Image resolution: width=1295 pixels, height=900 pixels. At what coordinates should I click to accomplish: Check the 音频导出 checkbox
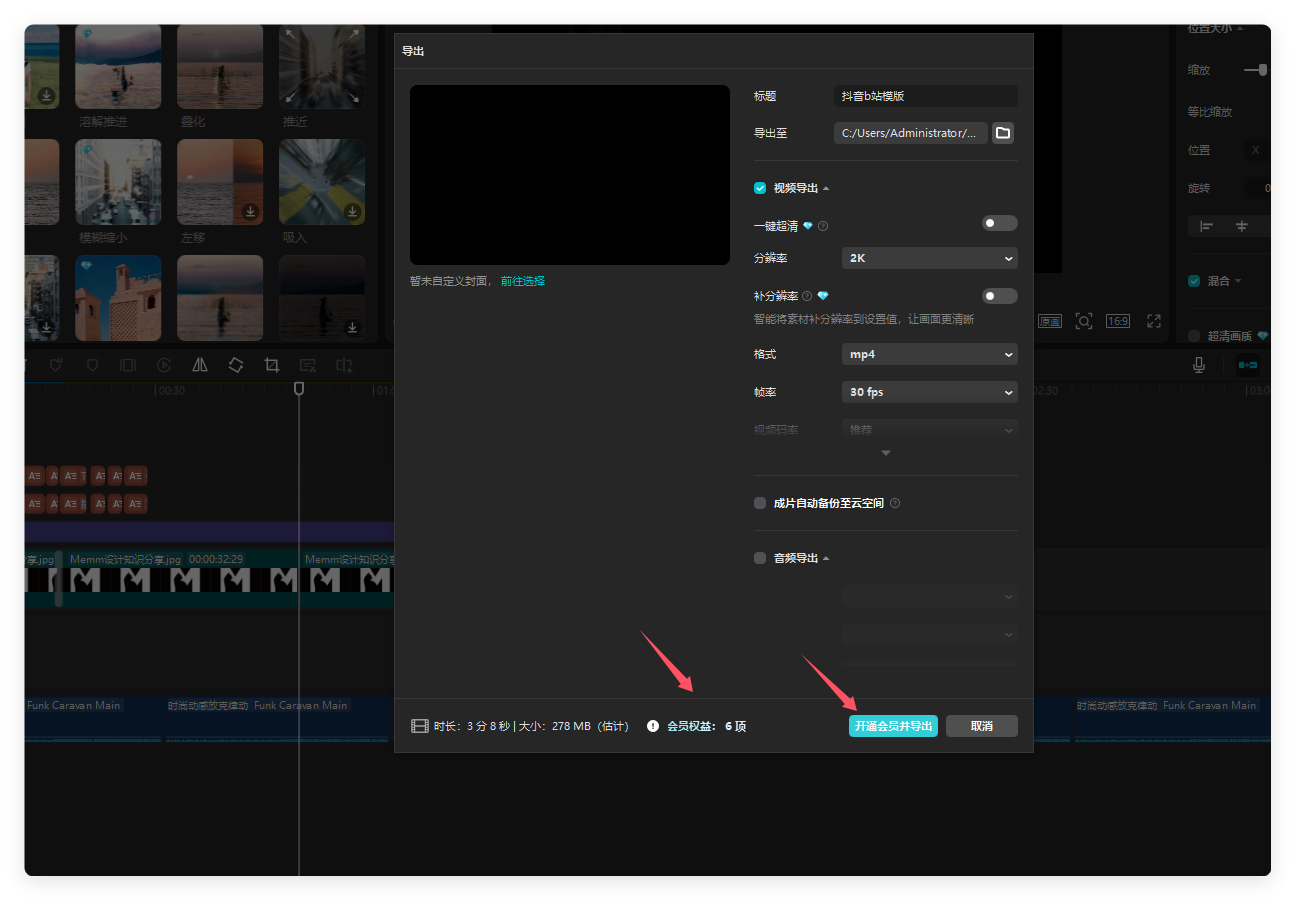click(760, 558)
